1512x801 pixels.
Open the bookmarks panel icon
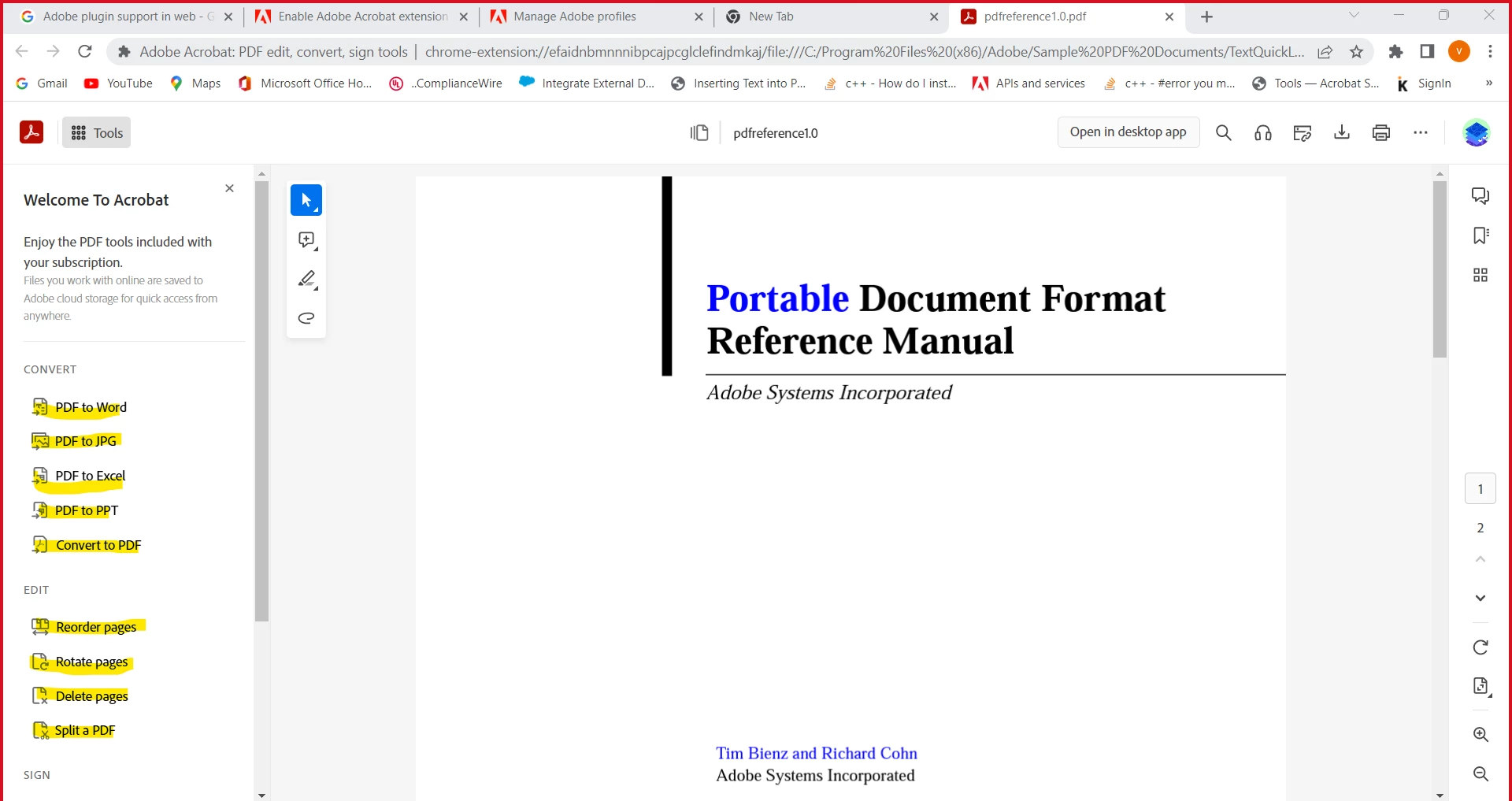[1480, 235]
